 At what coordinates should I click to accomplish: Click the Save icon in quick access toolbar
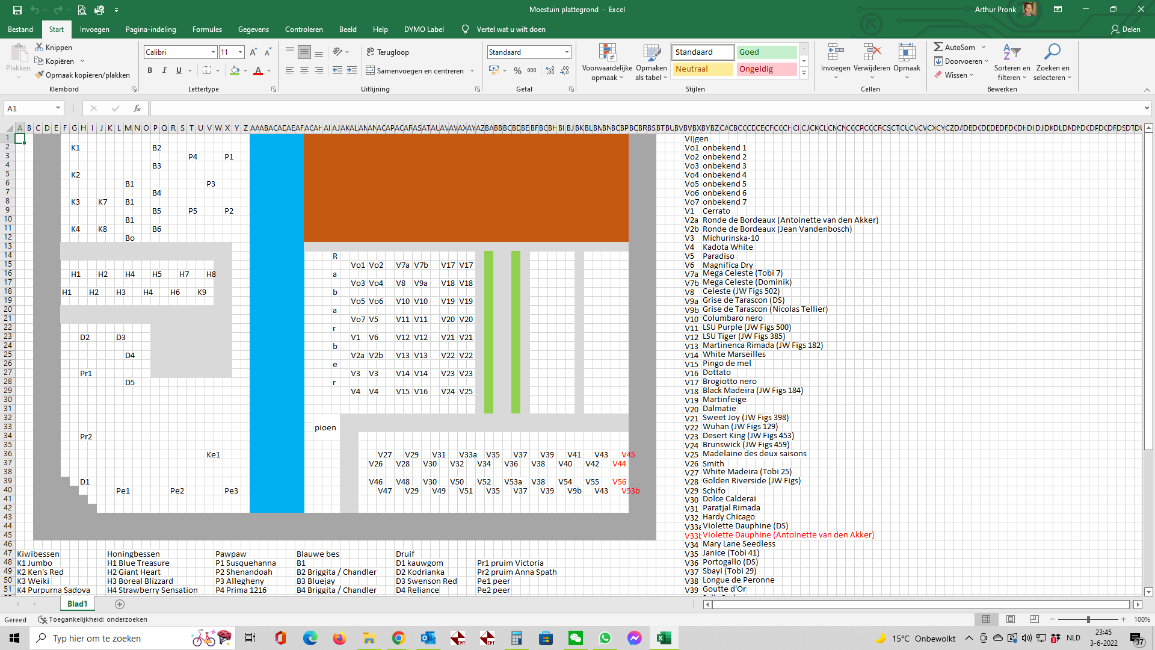(15, 9)
